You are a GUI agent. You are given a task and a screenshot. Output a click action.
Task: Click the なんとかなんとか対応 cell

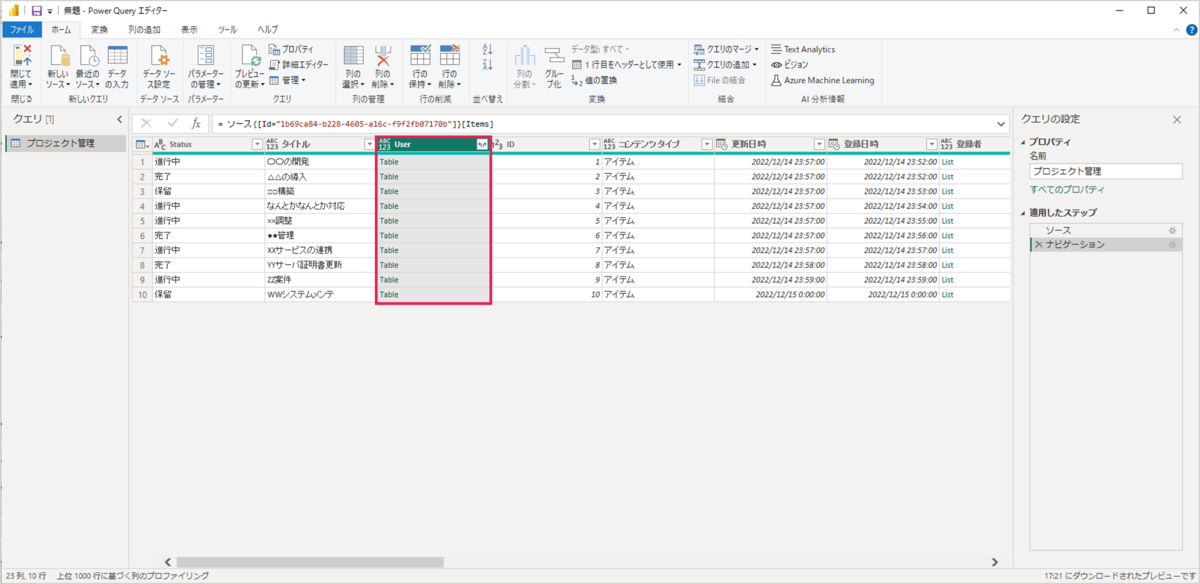point(319,206)
